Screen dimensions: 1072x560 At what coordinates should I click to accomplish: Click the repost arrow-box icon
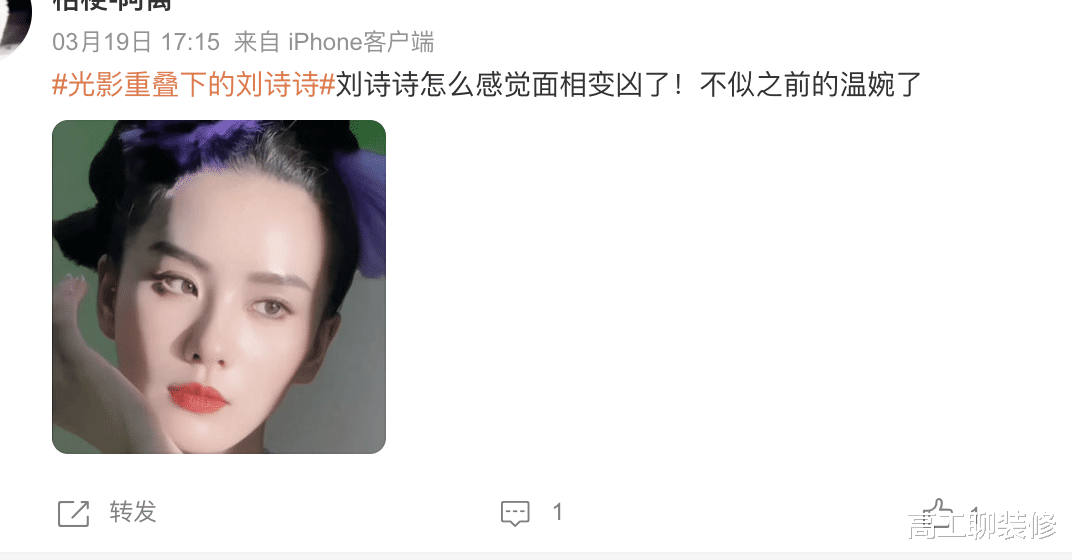click(x=73, y=514)
